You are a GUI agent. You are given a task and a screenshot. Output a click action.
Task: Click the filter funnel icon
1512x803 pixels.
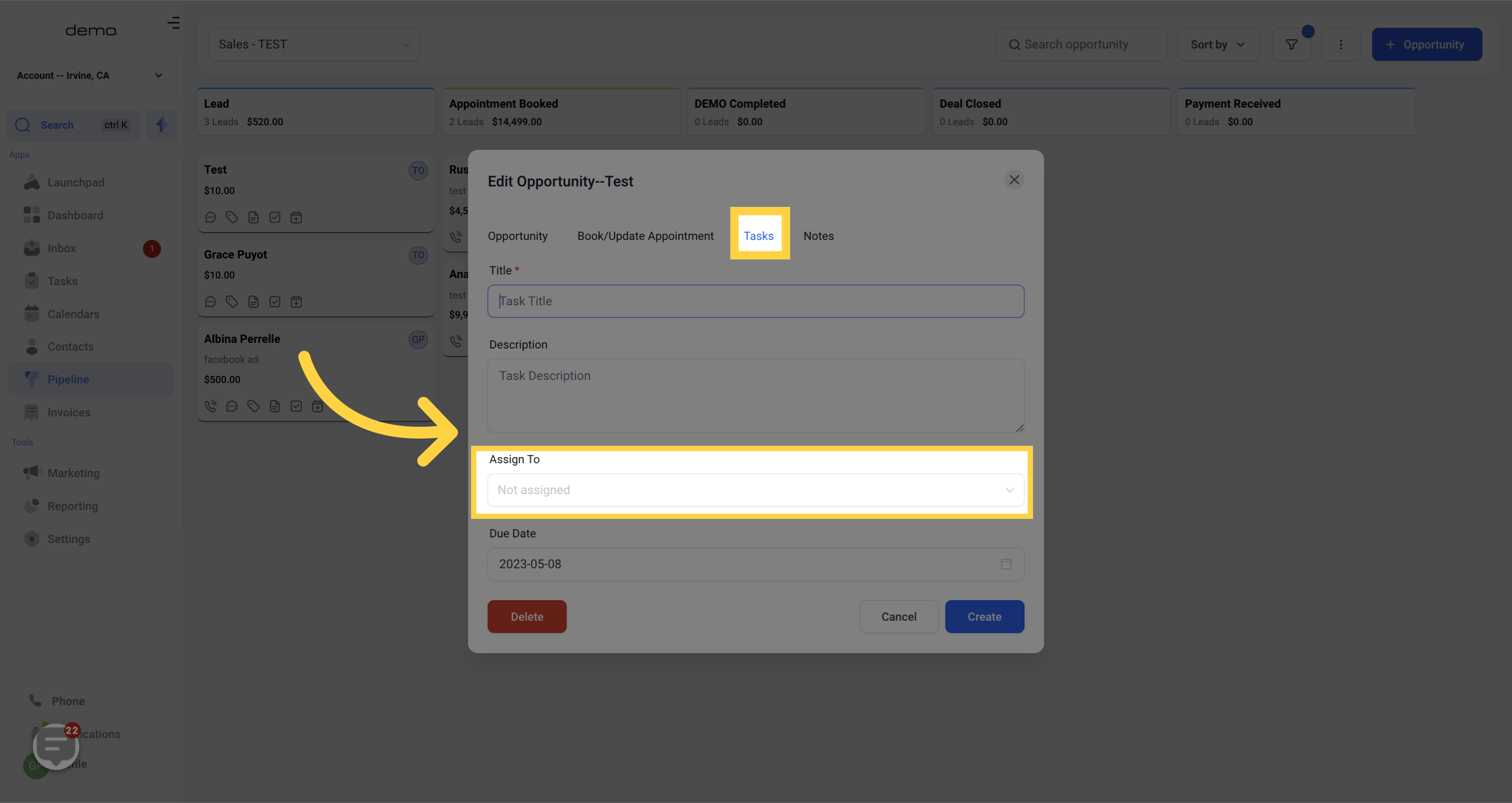1291,45
